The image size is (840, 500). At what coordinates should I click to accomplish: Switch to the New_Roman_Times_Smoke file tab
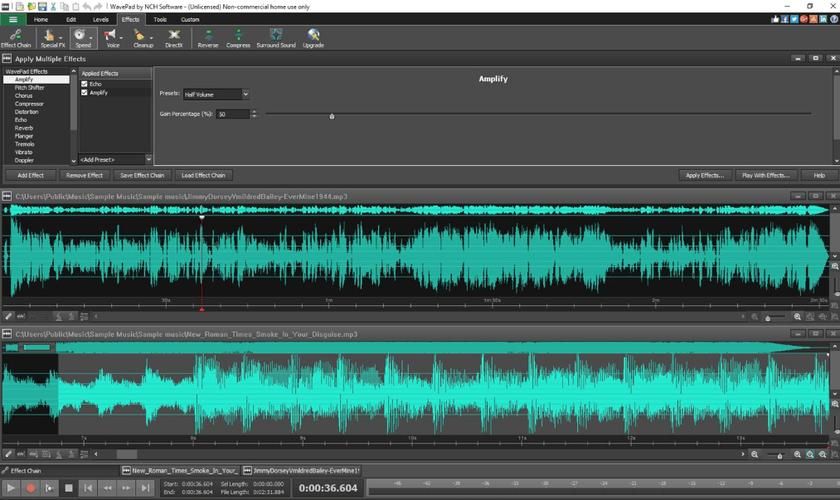pos(179,471)
